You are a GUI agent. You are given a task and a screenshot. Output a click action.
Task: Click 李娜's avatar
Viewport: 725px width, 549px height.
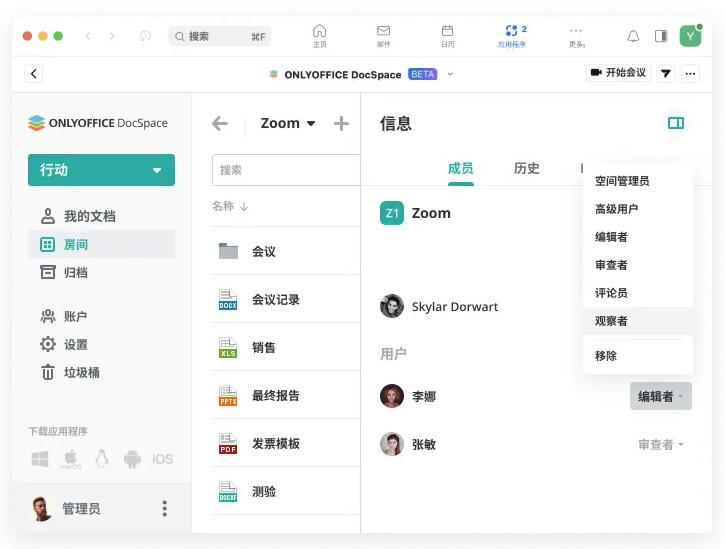click(392, 396)
